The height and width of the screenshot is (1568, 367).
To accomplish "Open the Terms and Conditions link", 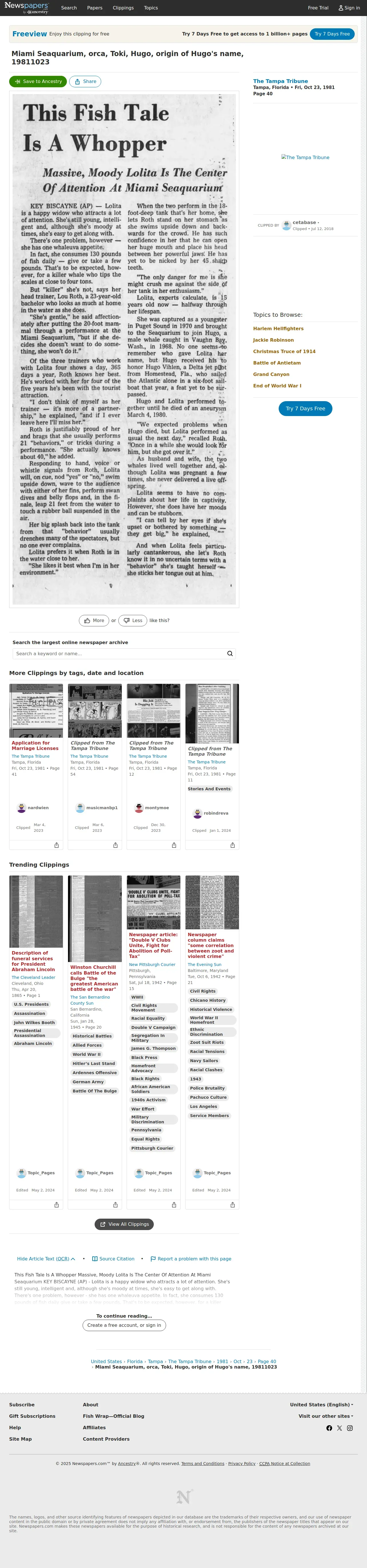I will pyautogui.click(x=203, y=1464).
